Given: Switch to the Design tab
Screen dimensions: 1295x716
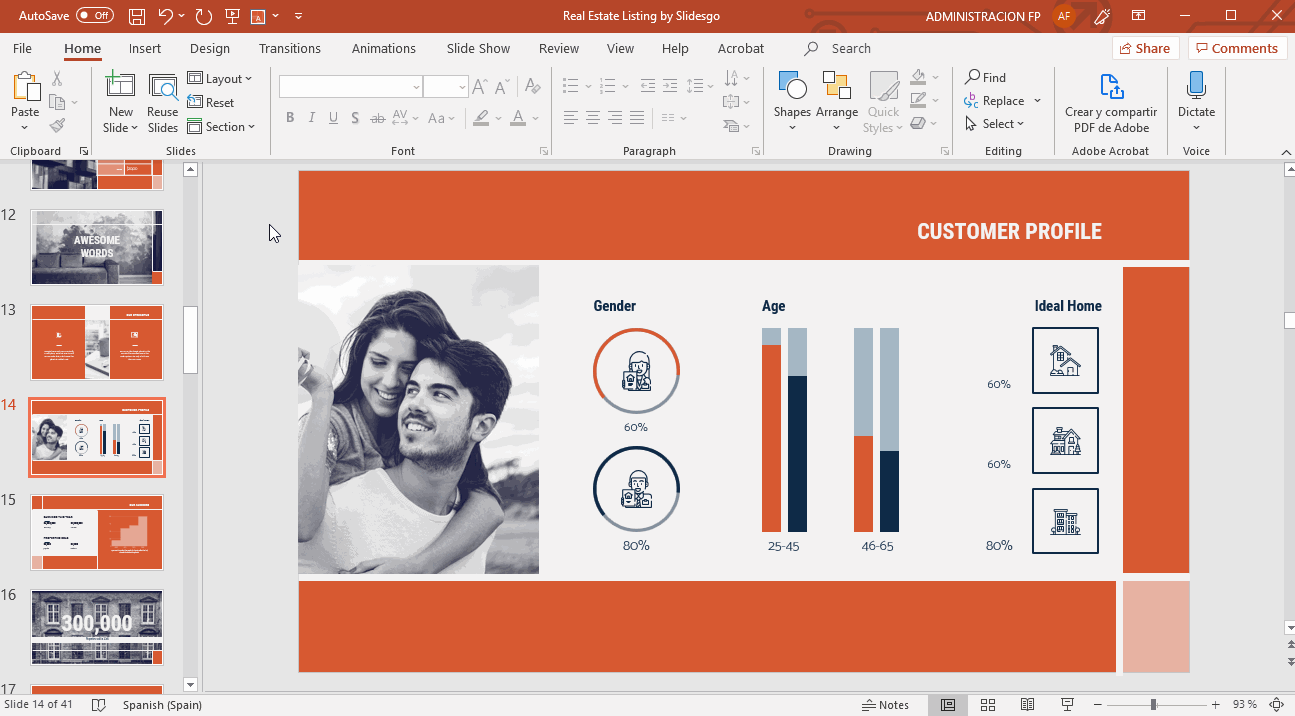Looking at the screenshot, I should tap(209, 48).
